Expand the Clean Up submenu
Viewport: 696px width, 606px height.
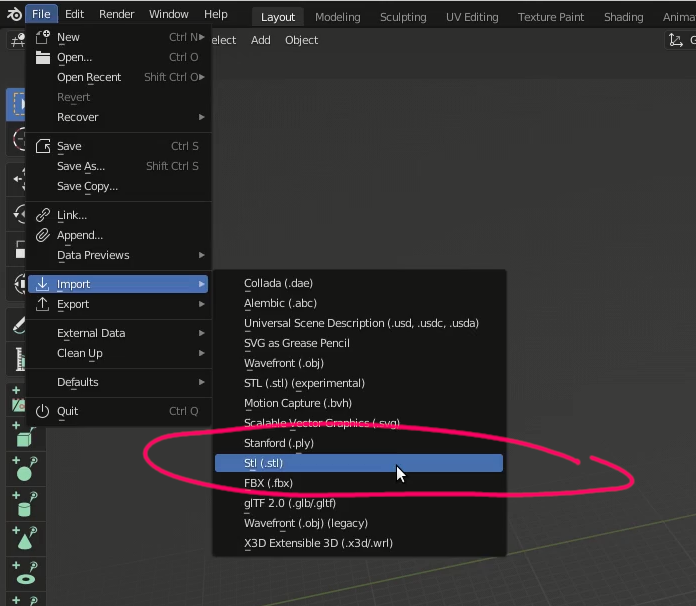118,353
